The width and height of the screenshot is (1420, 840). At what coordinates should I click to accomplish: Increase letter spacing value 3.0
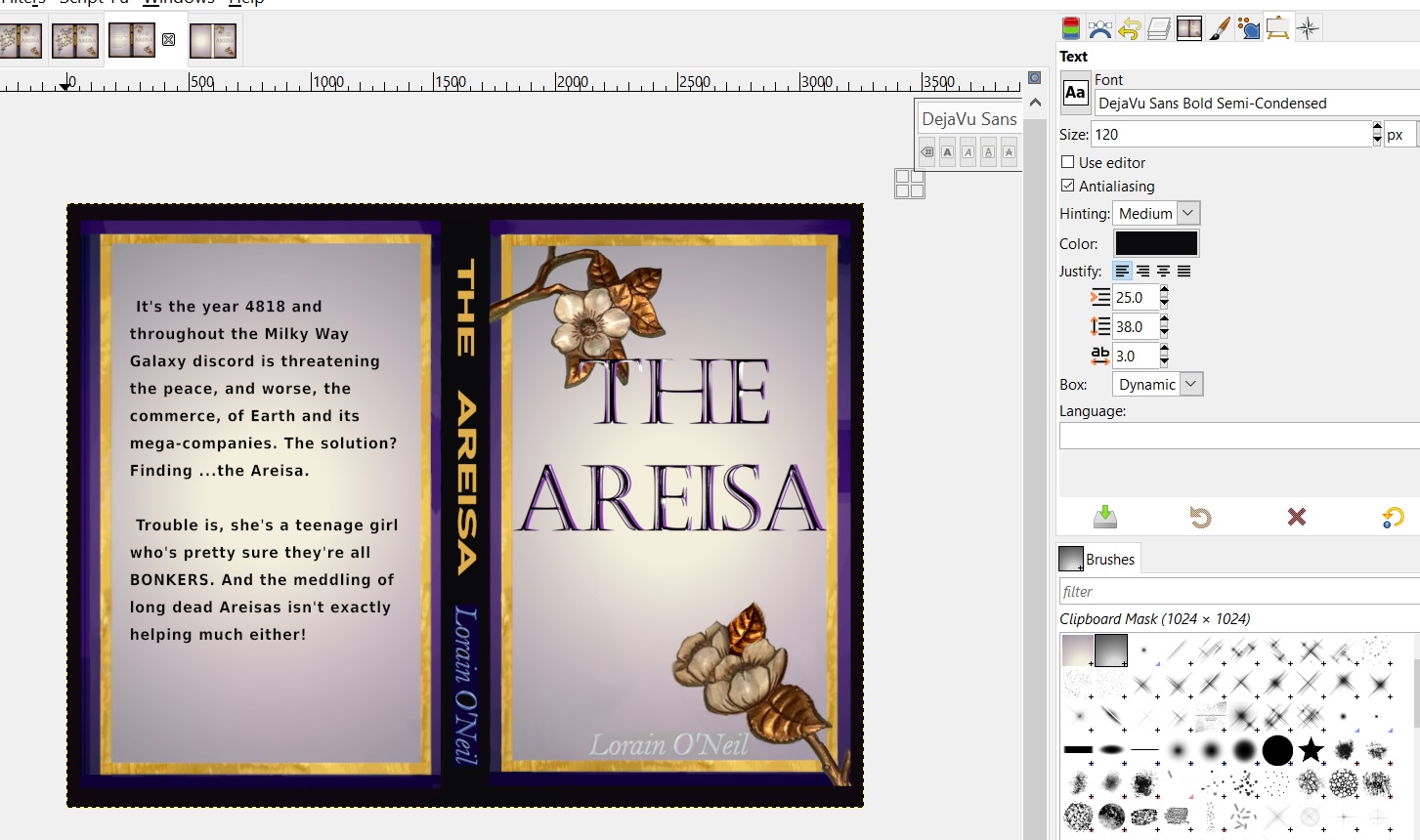click(x=1165, y=350)
